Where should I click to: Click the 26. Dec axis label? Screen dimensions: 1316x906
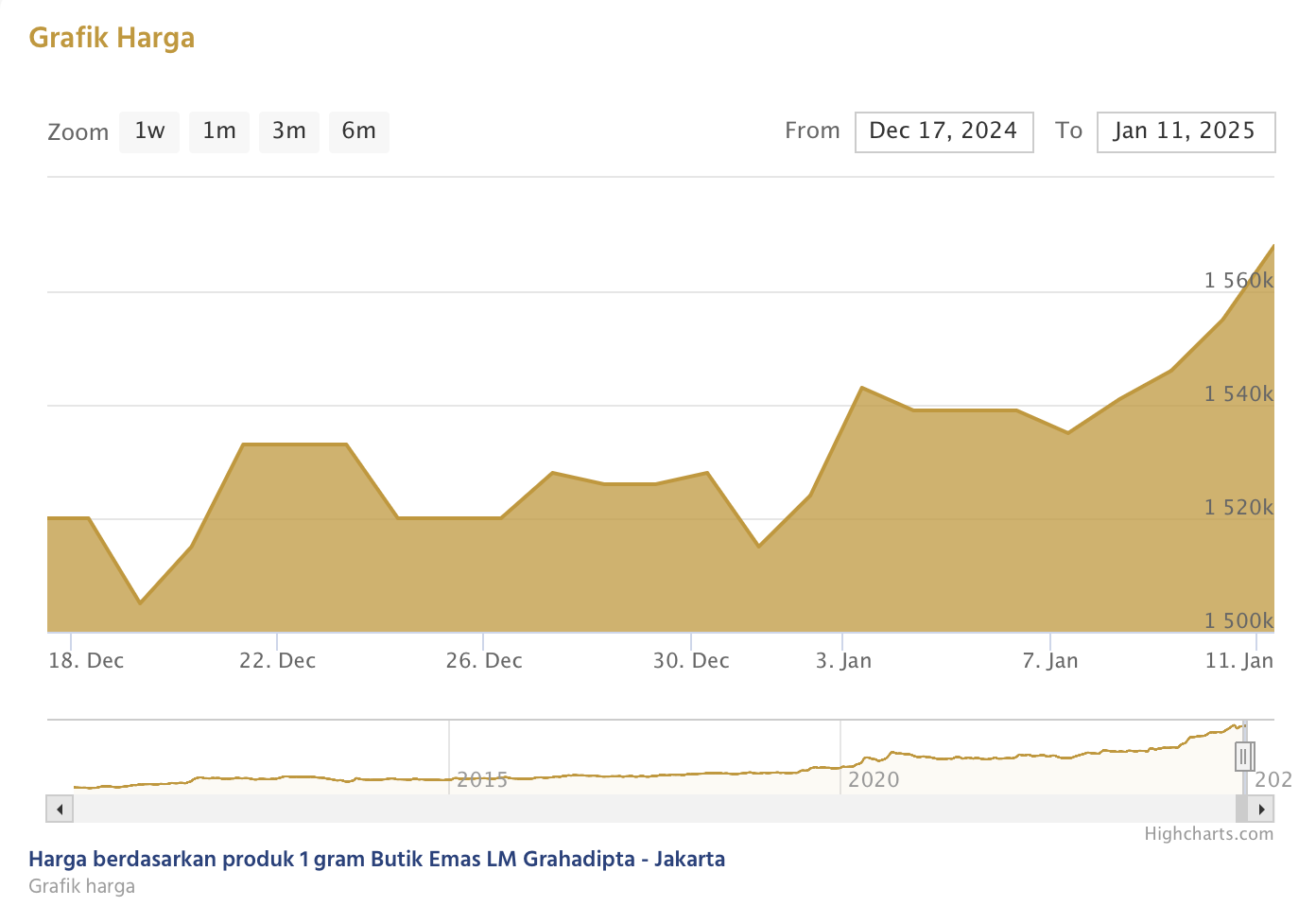tap(484, 660)
